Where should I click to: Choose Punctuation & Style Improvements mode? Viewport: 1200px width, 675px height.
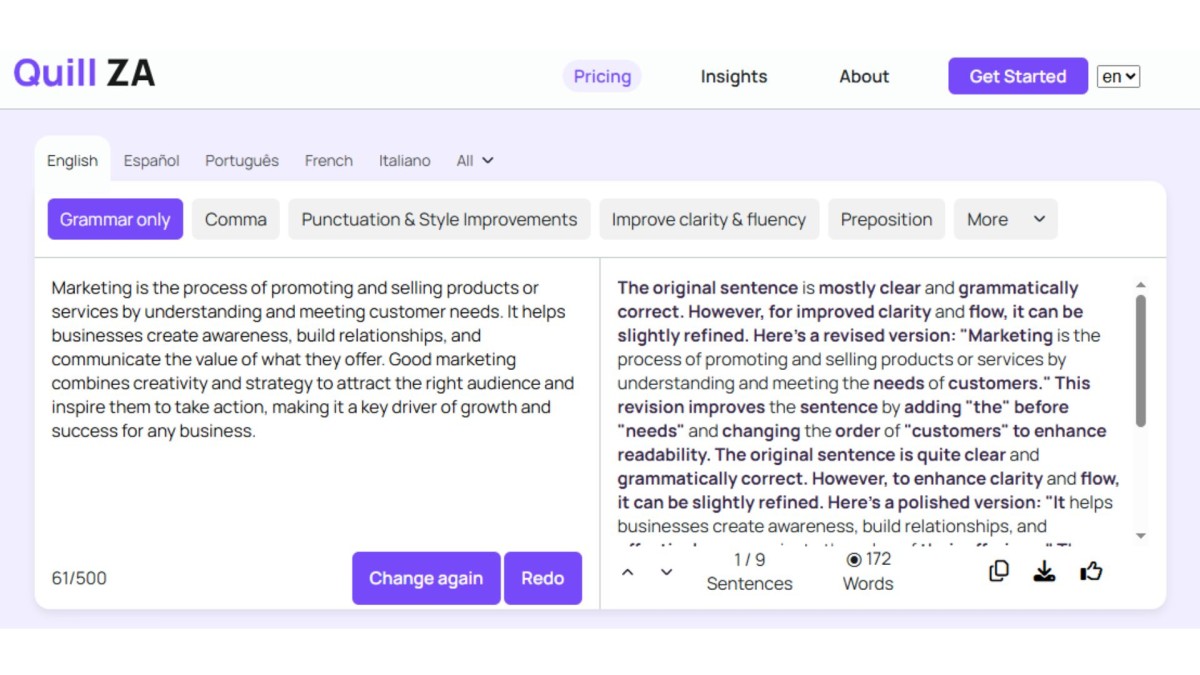tap(439, 220)
